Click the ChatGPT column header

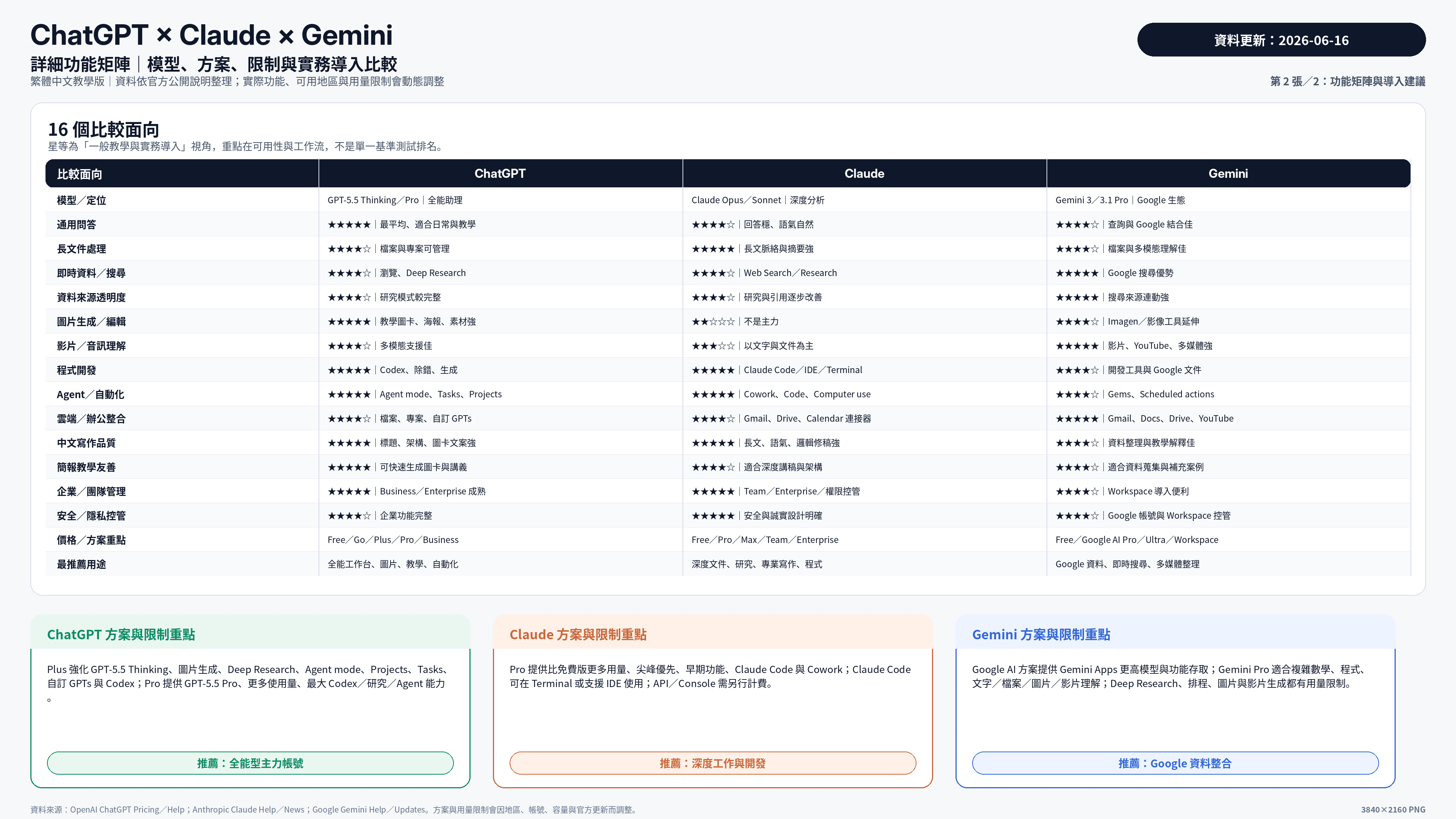coord(500,174)
